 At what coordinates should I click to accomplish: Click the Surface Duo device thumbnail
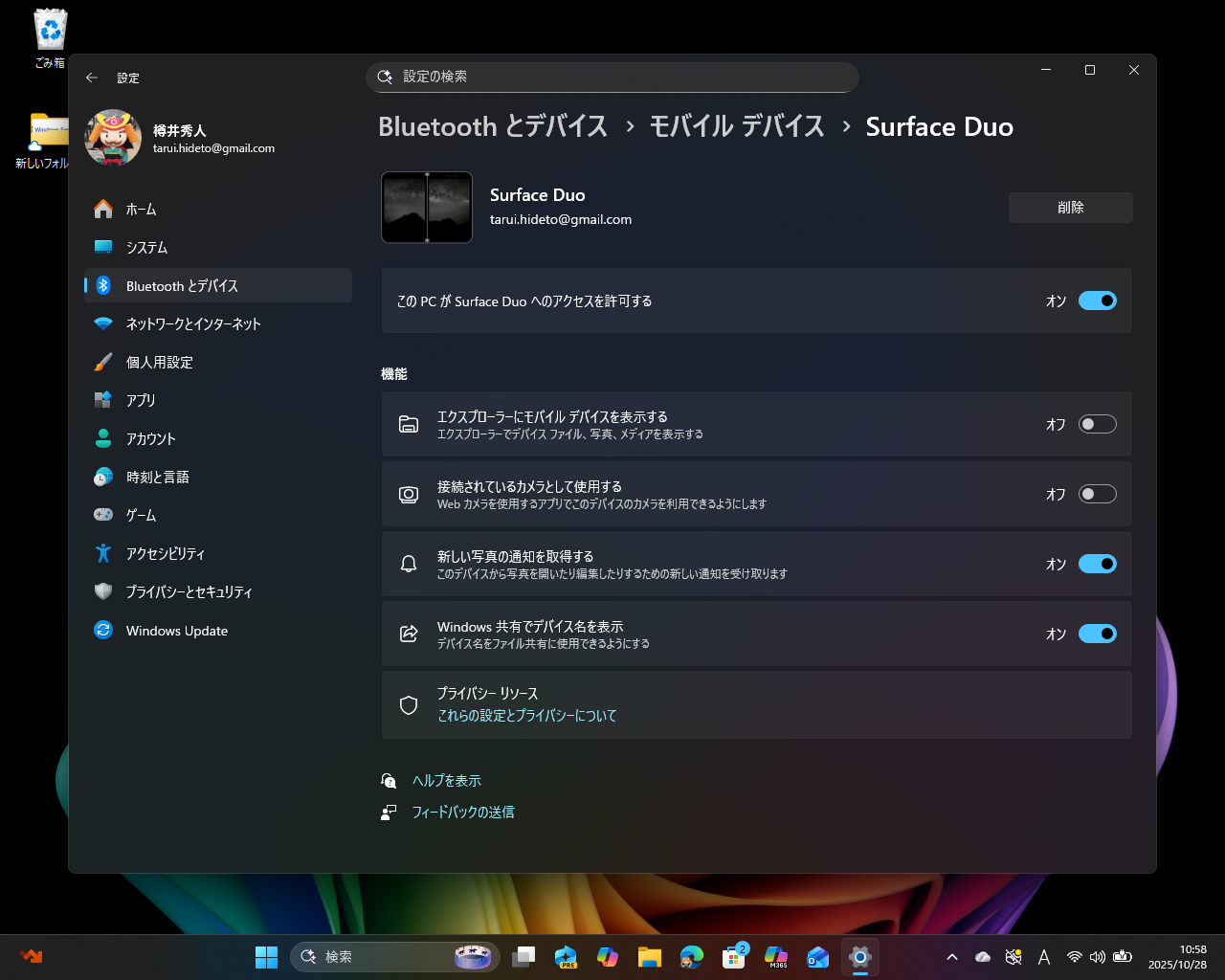(x=427, y=207)
